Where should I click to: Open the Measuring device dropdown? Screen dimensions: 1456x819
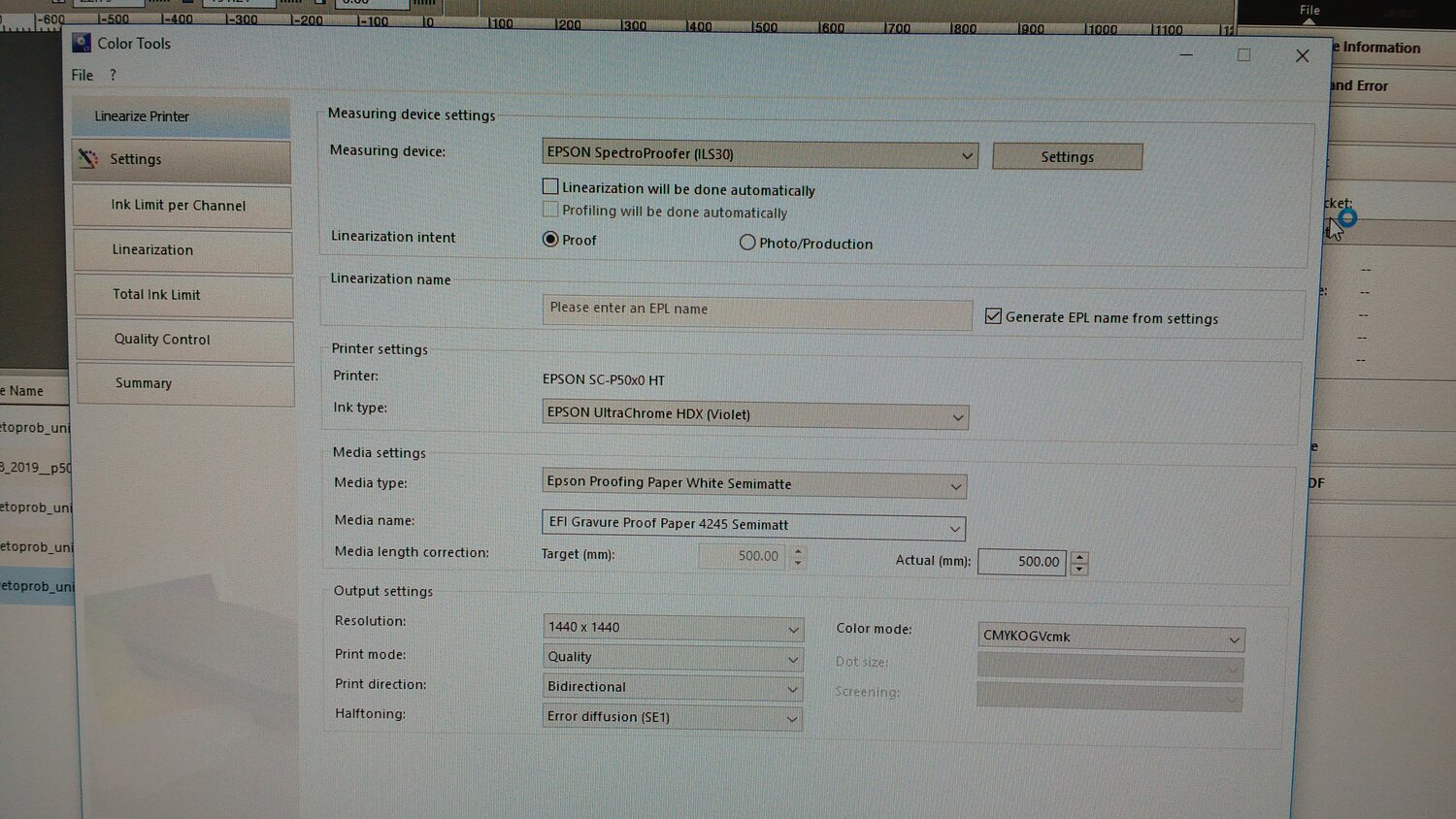click(760, 154)
